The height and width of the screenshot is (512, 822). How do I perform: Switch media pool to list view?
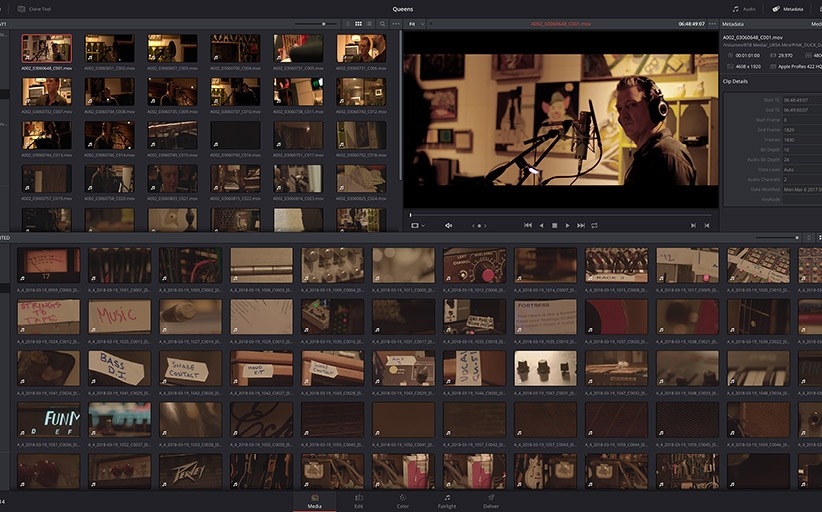coord(370,23)
